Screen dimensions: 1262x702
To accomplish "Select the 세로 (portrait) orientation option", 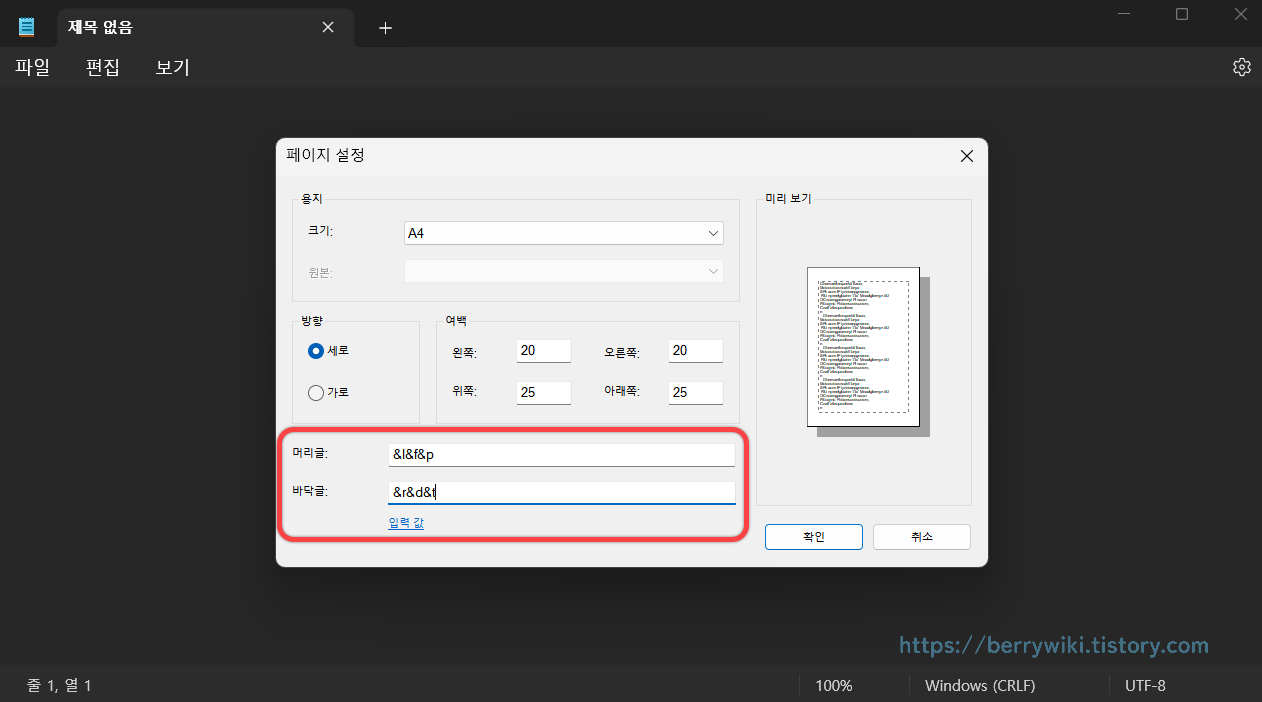I will pyautogui.click(x=316, y=350).
